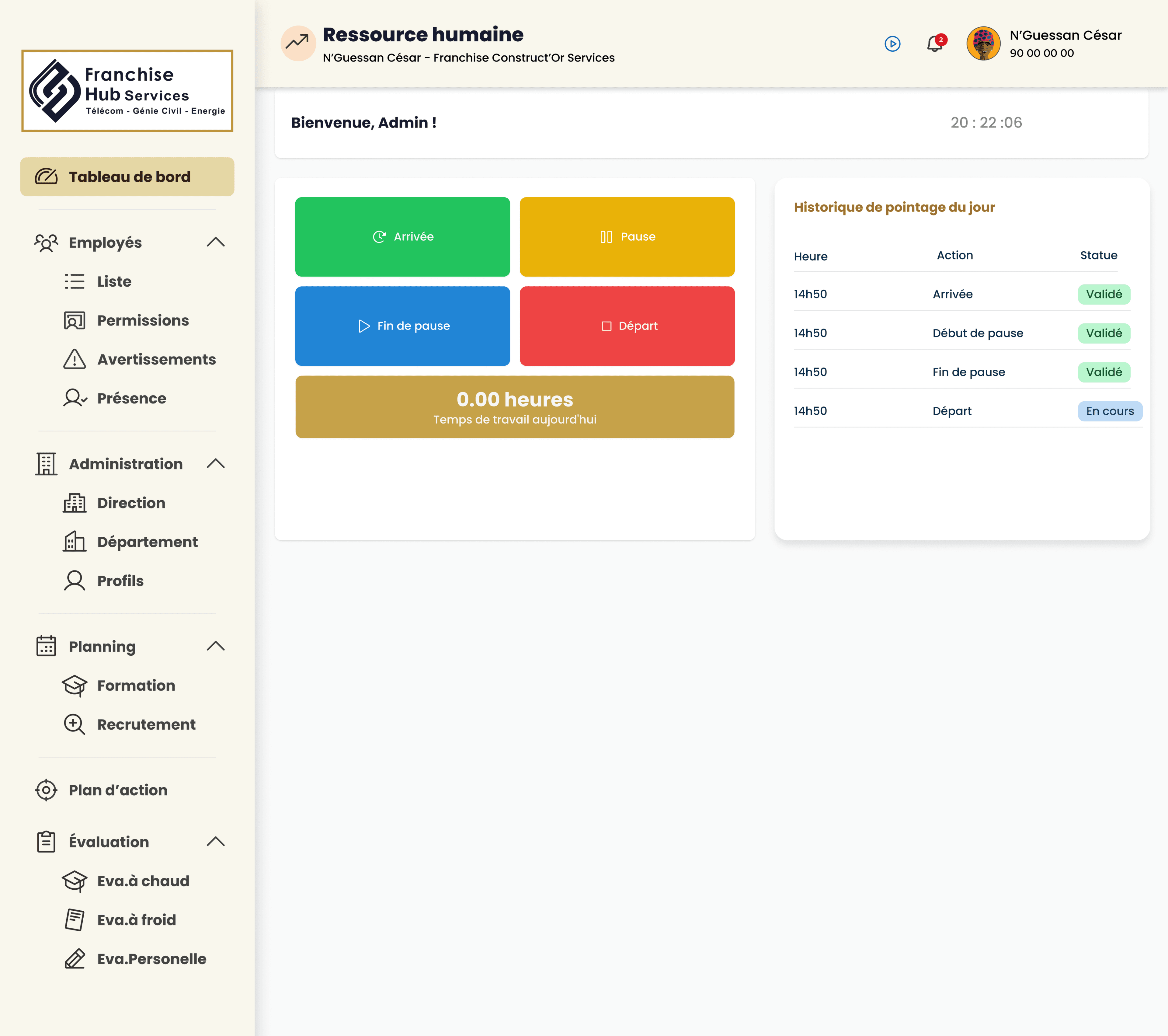Click the Plan d'action target icon

coord(46,790)
